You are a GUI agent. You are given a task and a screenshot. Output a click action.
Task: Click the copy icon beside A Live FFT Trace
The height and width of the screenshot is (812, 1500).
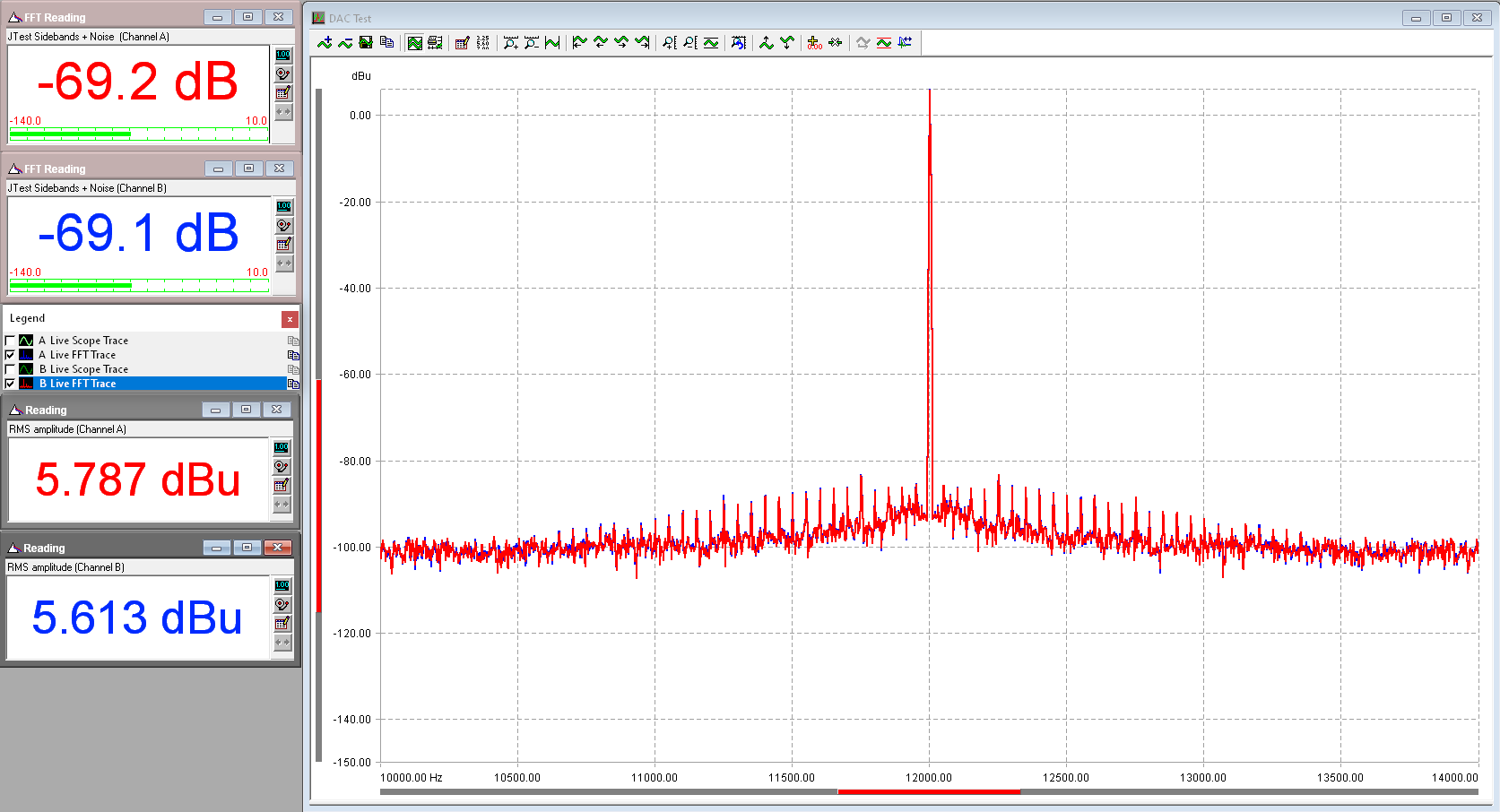pyautogui.click(x=292, y=355)
